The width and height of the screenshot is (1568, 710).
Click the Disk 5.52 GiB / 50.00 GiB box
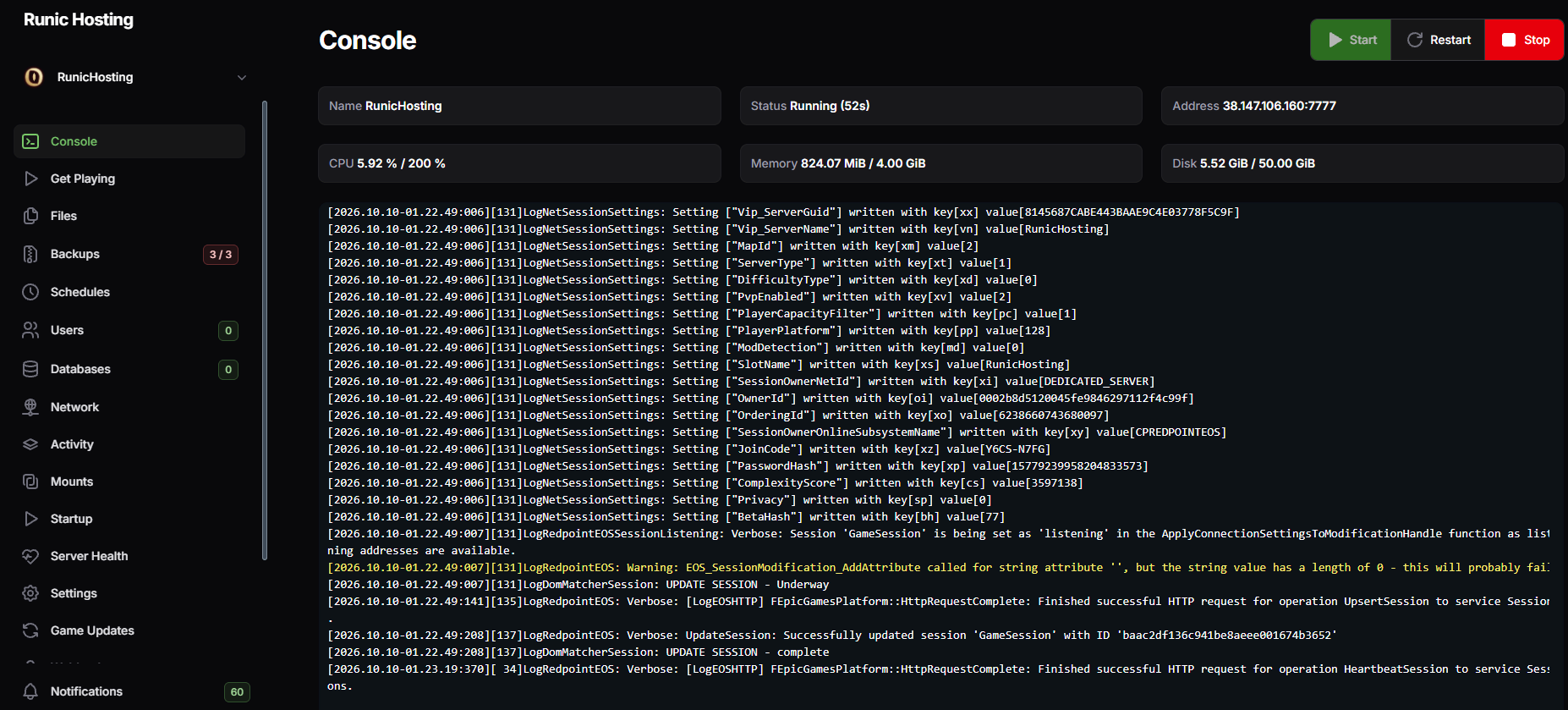pyautogui.click(x=1362, y=163)
